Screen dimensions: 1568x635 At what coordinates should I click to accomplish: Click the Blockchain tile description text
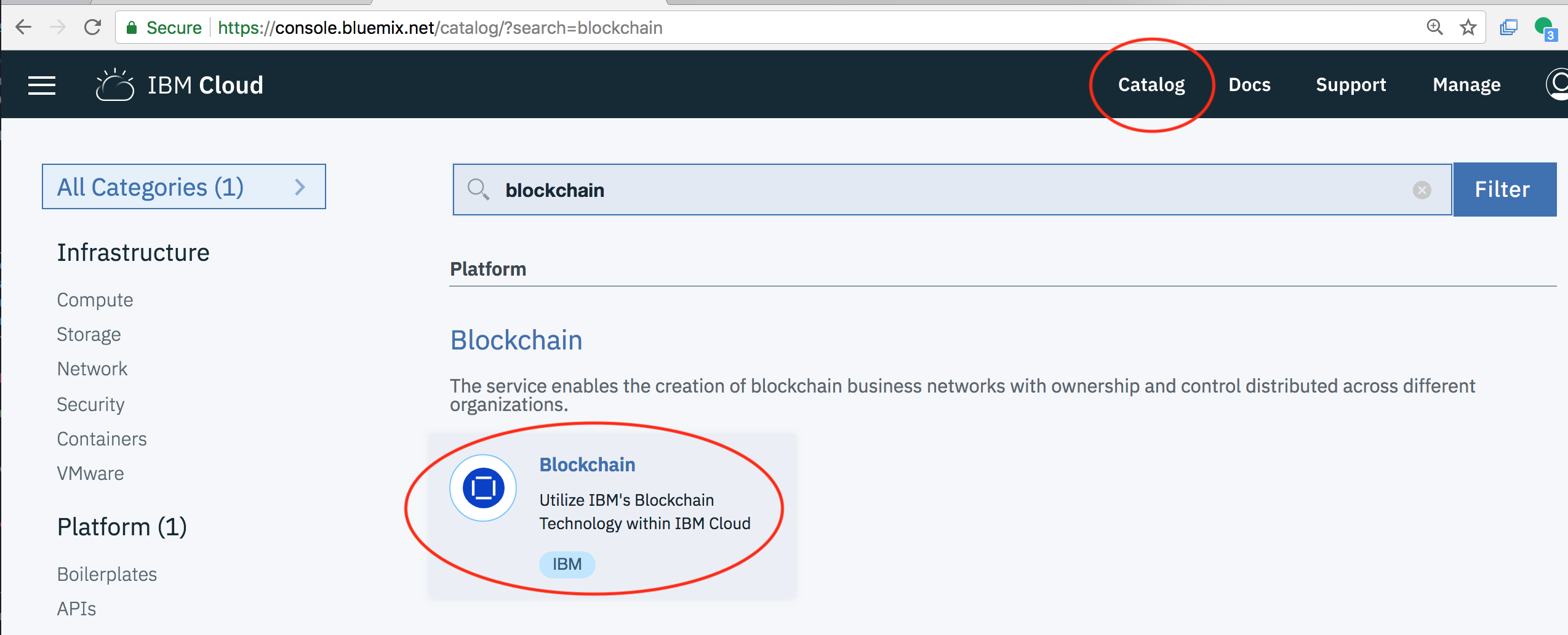click(645, 511)
